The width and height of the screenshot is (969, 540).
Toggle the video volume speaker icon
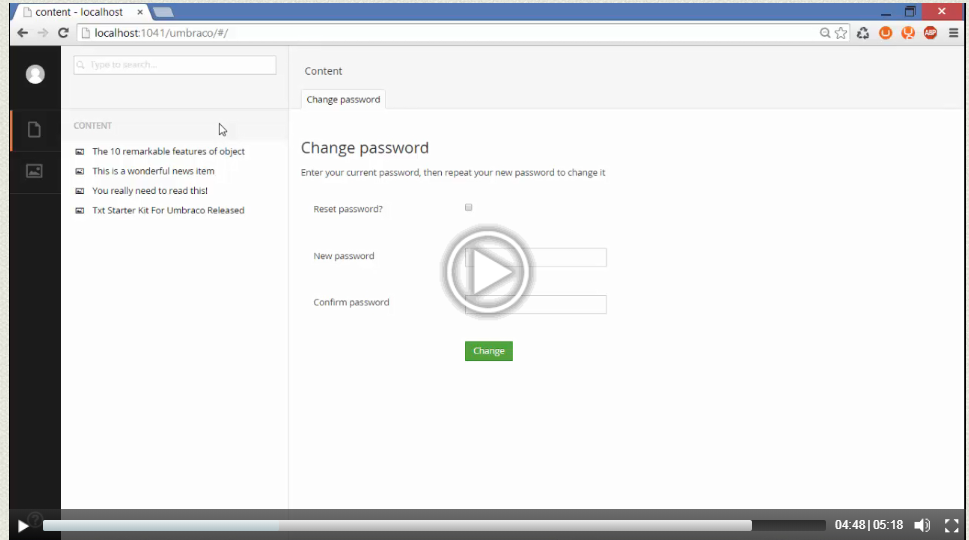pyautogui.click(x=922, y=525)
